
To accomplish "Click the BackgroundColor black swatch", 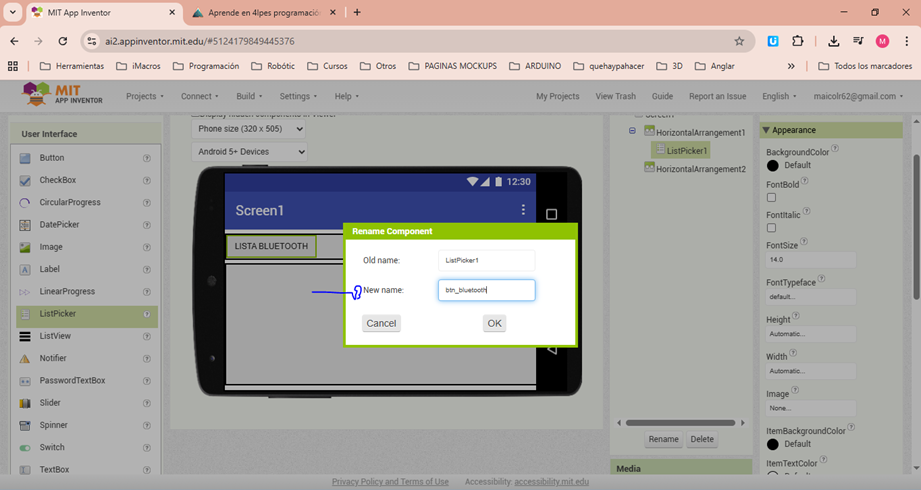I will coord(772,165).
